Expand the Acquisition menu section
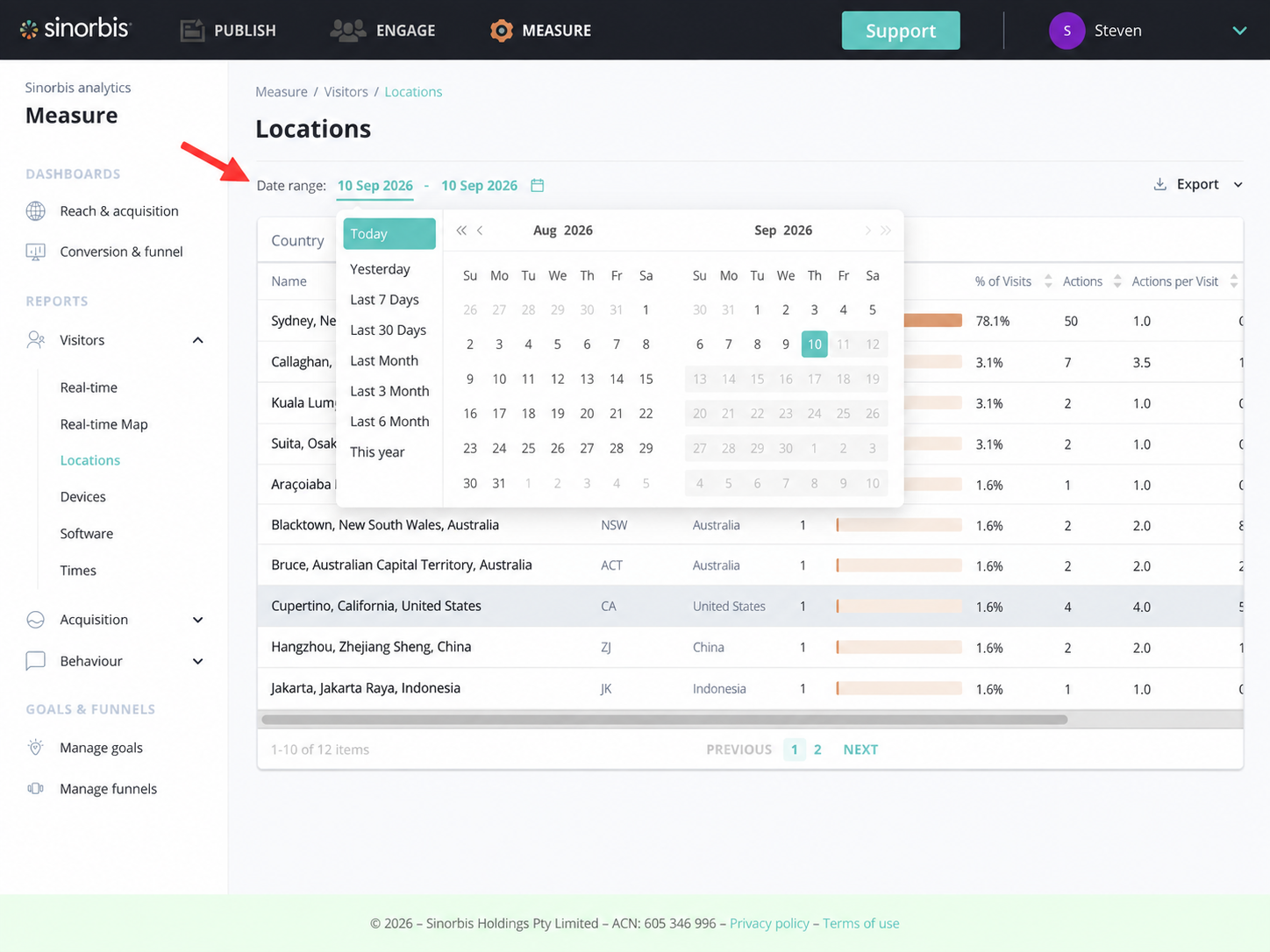The image size is (1270, 952). point(198,620)
